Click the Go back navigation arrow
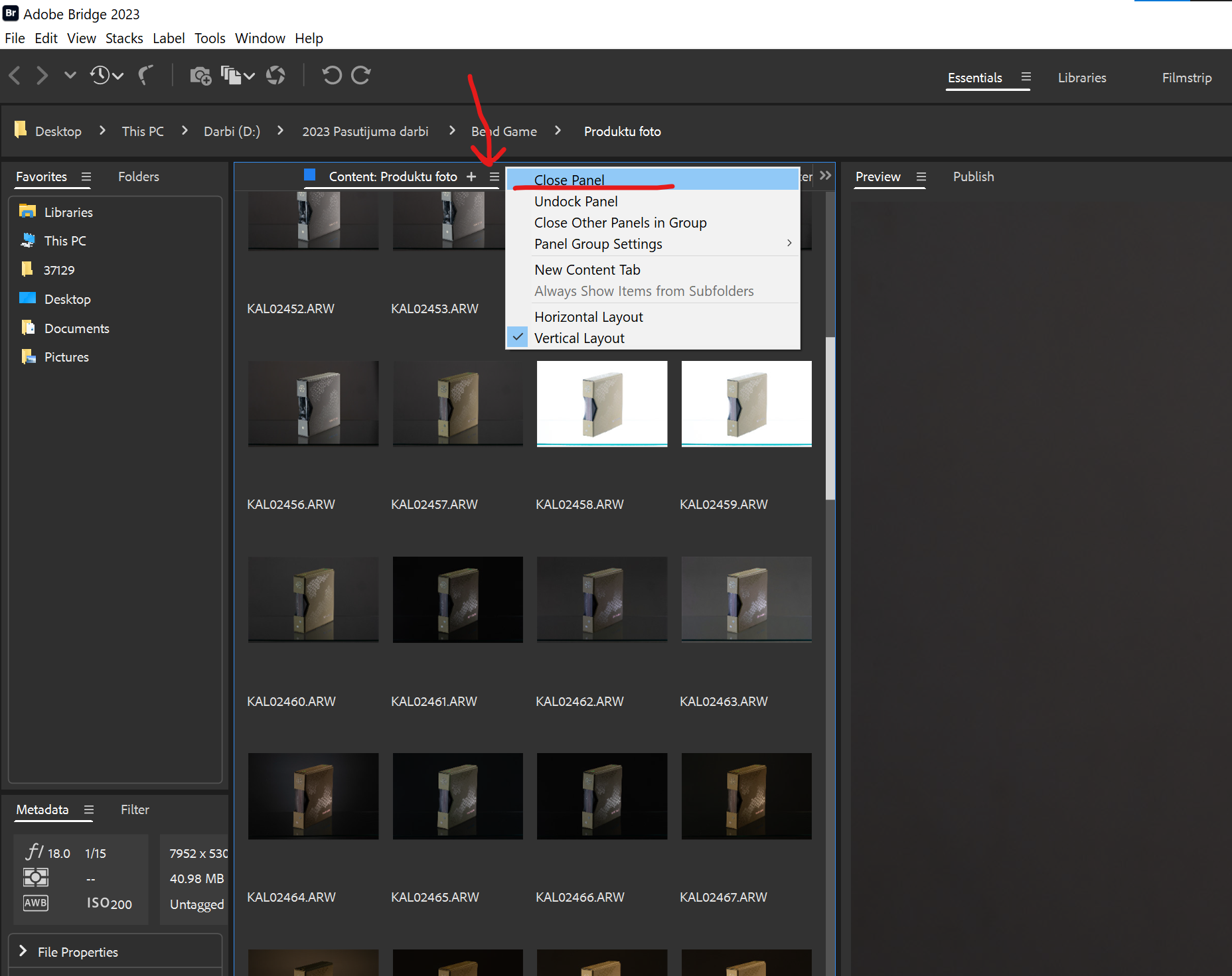Screen dimensions: 1232x976 click(14, 75)
